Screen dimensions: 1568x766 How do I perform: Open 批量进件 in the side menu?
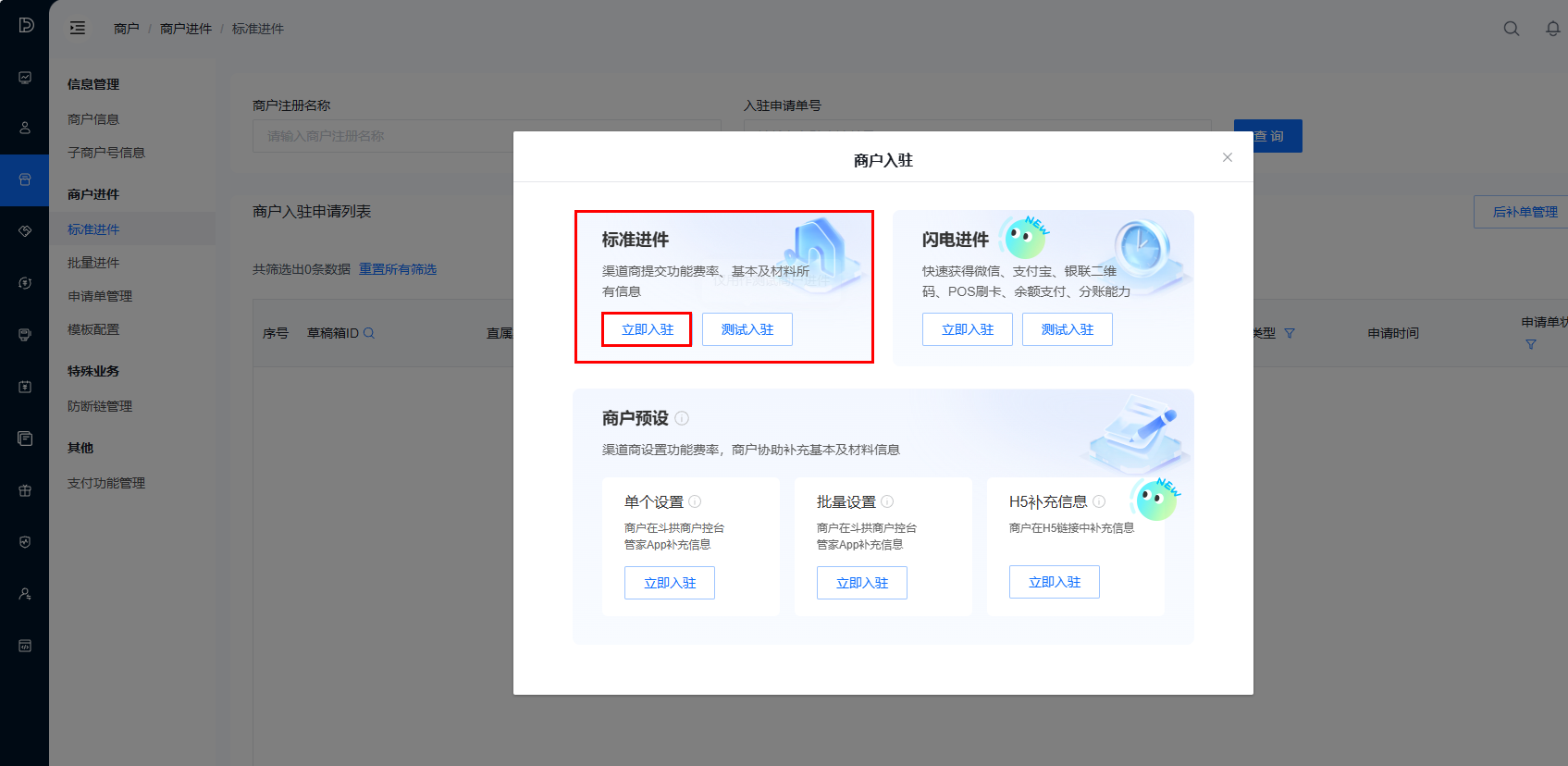[93, 263]
